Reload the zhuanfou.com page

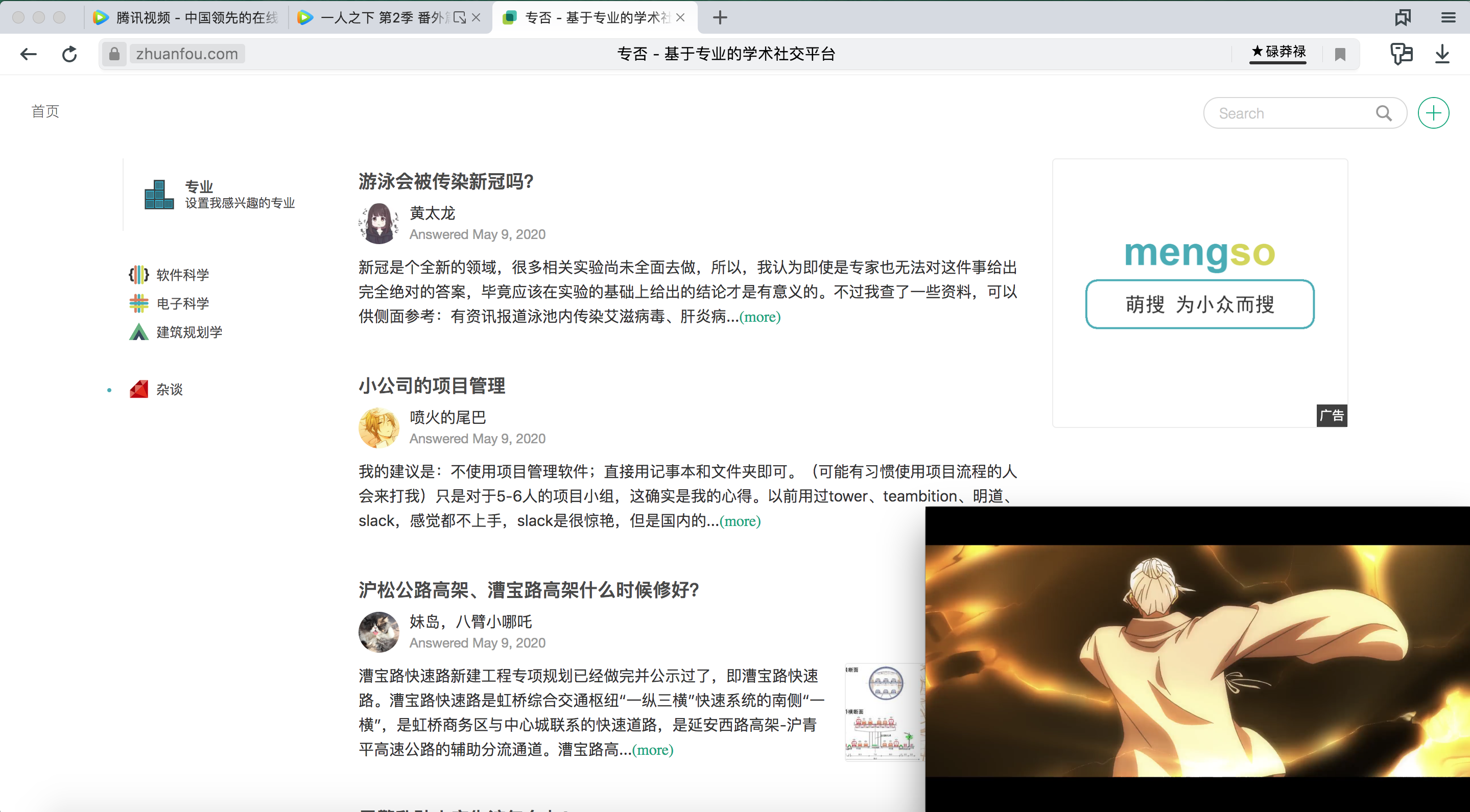tap(69, 54)
